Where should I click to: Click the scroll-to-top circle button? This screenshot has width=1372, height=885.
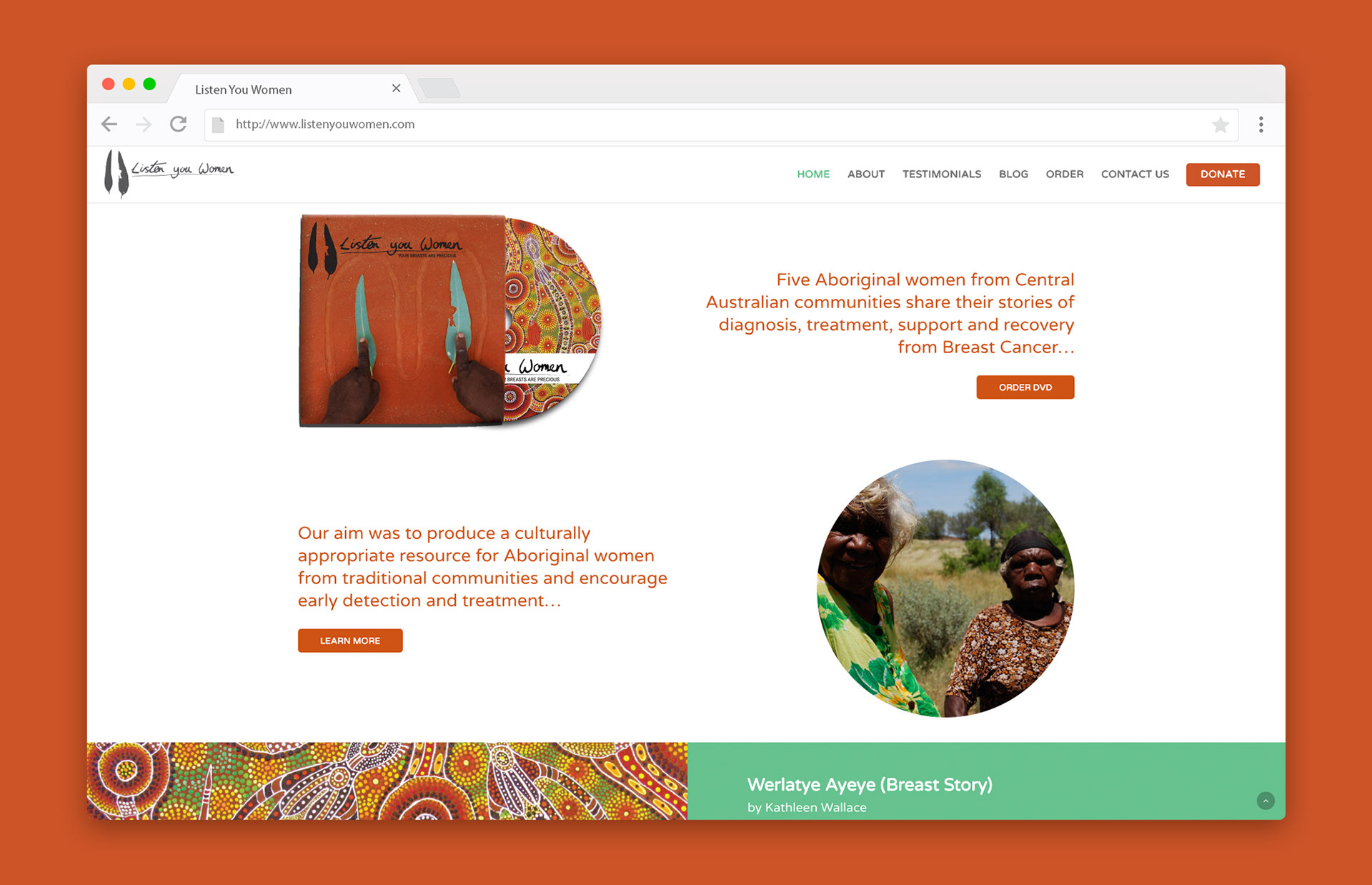[1266, 801]
